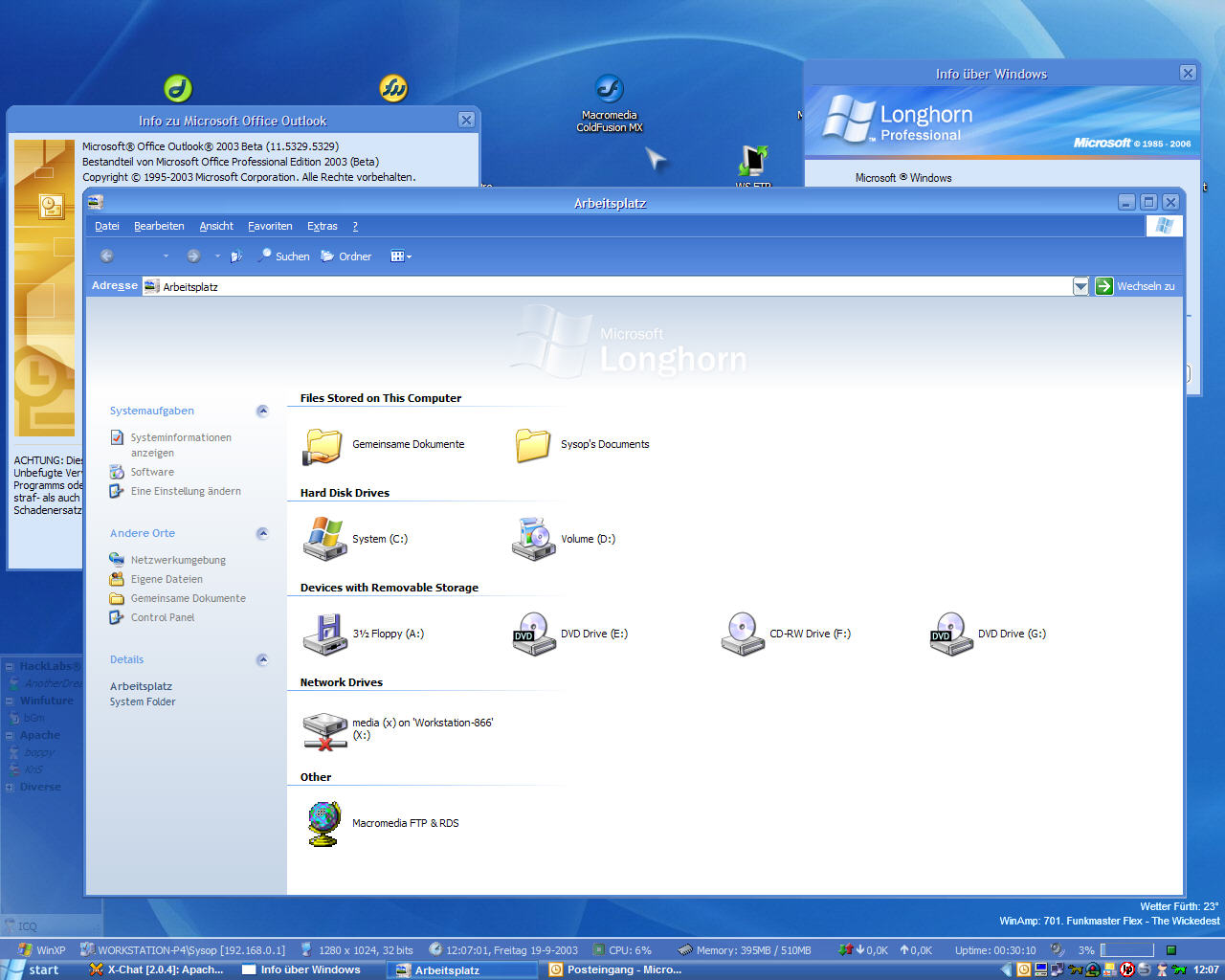
Task: Open the Gemeinsame Dokumente shared folder
Action: click(324, 445)
